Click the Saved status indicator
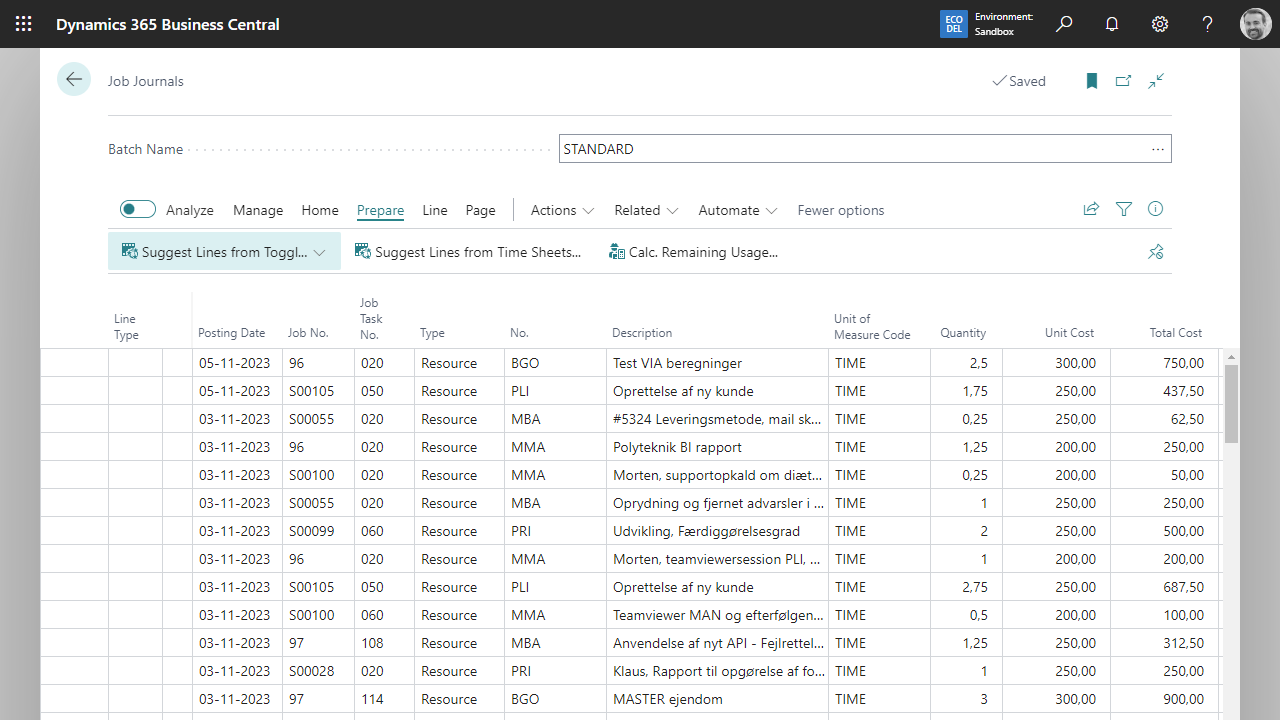The height and width of the screenshot is (720, 1280). click(1019, 81)
